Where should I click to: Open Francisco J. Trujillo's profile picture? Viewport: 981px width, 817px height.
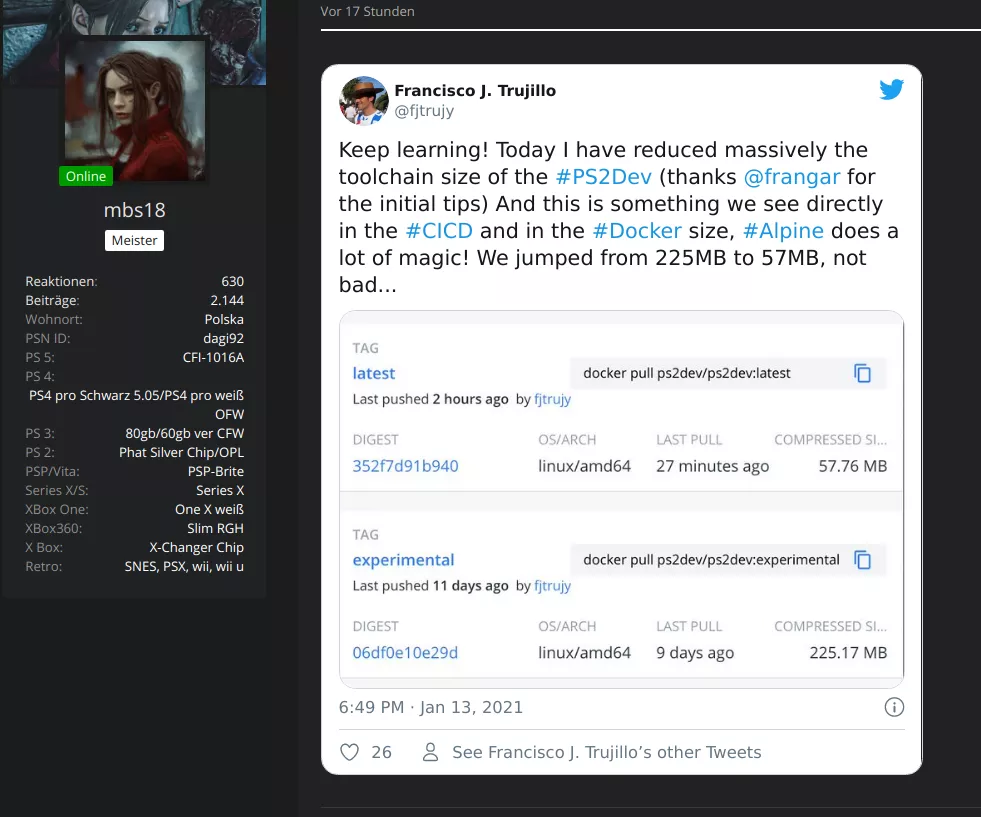tap(363, 100)
